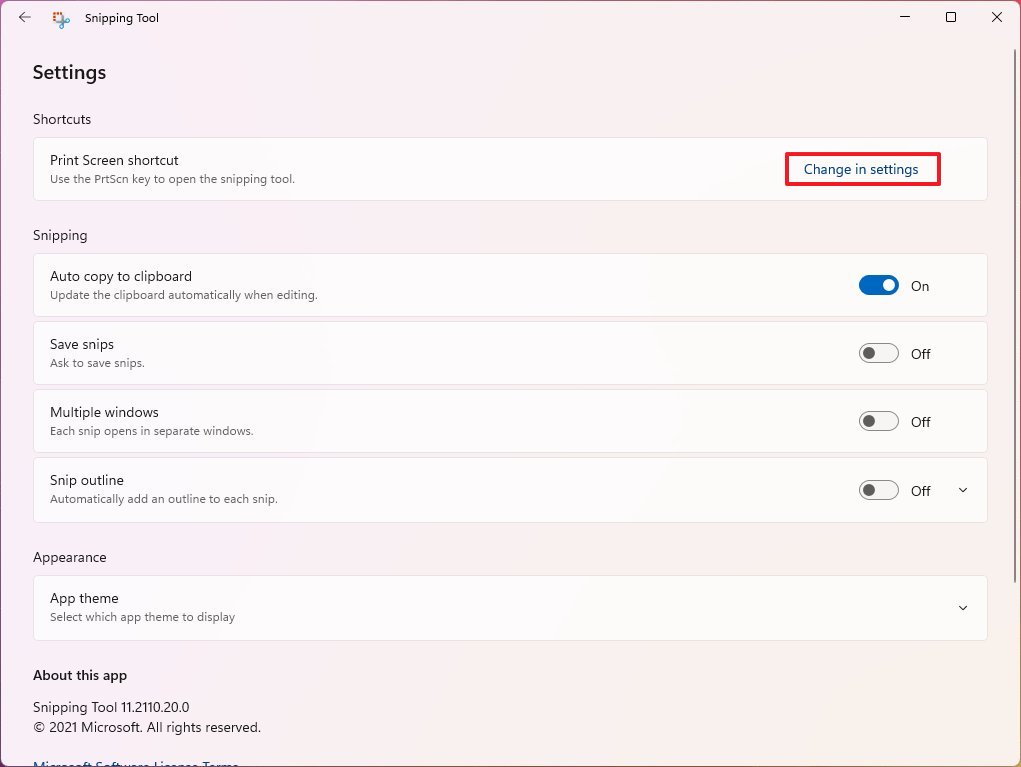Click the vertical scrollbar

1016,316
